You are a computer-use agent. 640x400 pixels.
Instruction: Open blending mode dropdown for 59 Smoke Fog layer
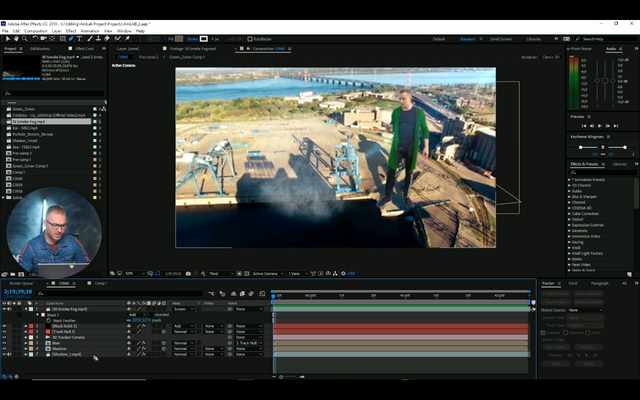182,309
